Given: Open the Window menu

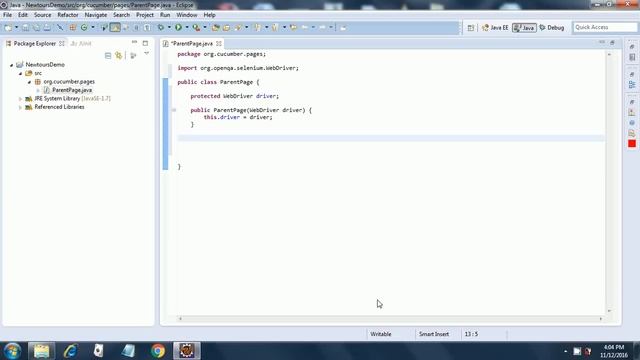Looking at the screenshot, I should (x=187, y=15).
